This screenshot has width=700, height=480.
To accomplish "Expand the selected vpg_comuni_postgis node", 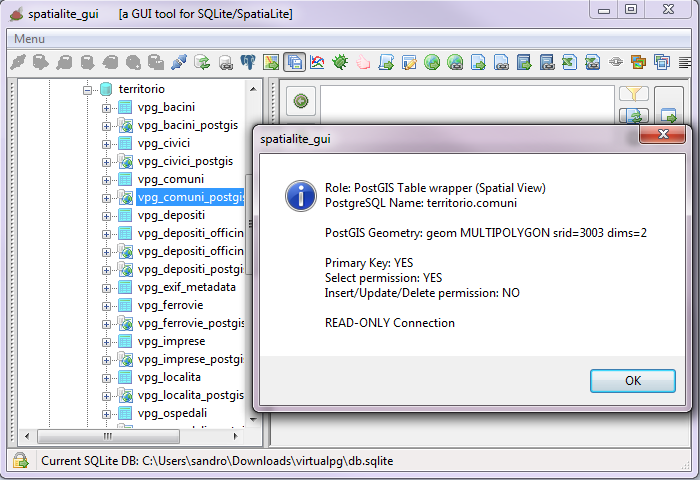I will point(106,198).
